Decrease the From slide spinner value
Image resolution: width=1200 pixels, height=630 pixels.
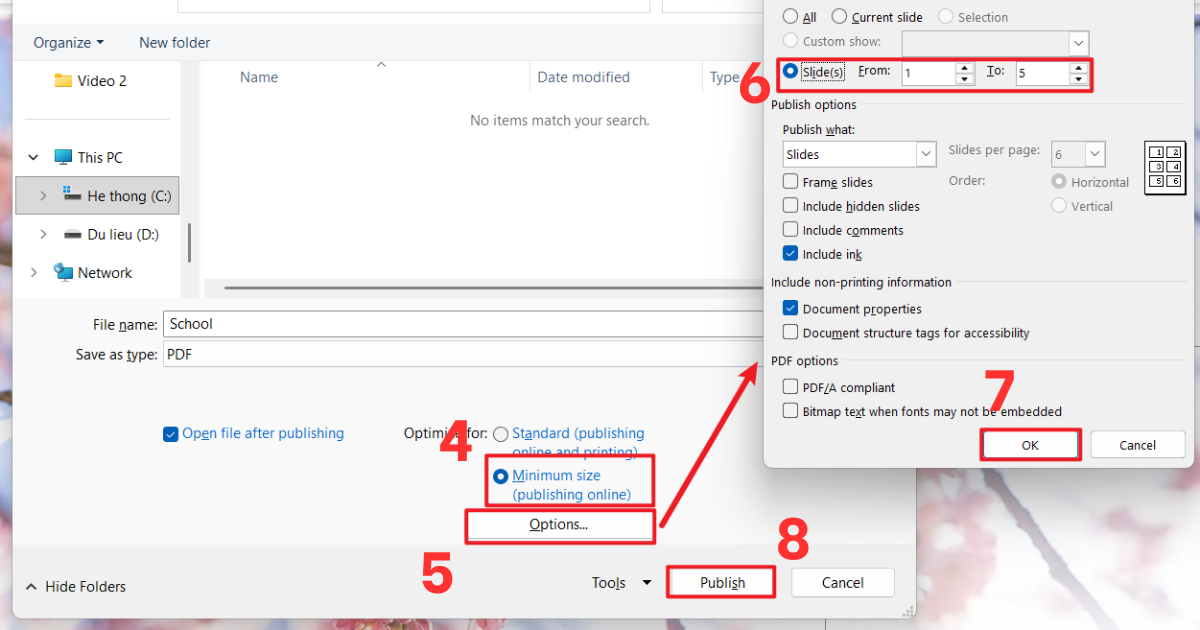pyautogui.click(x=965, y=79)
